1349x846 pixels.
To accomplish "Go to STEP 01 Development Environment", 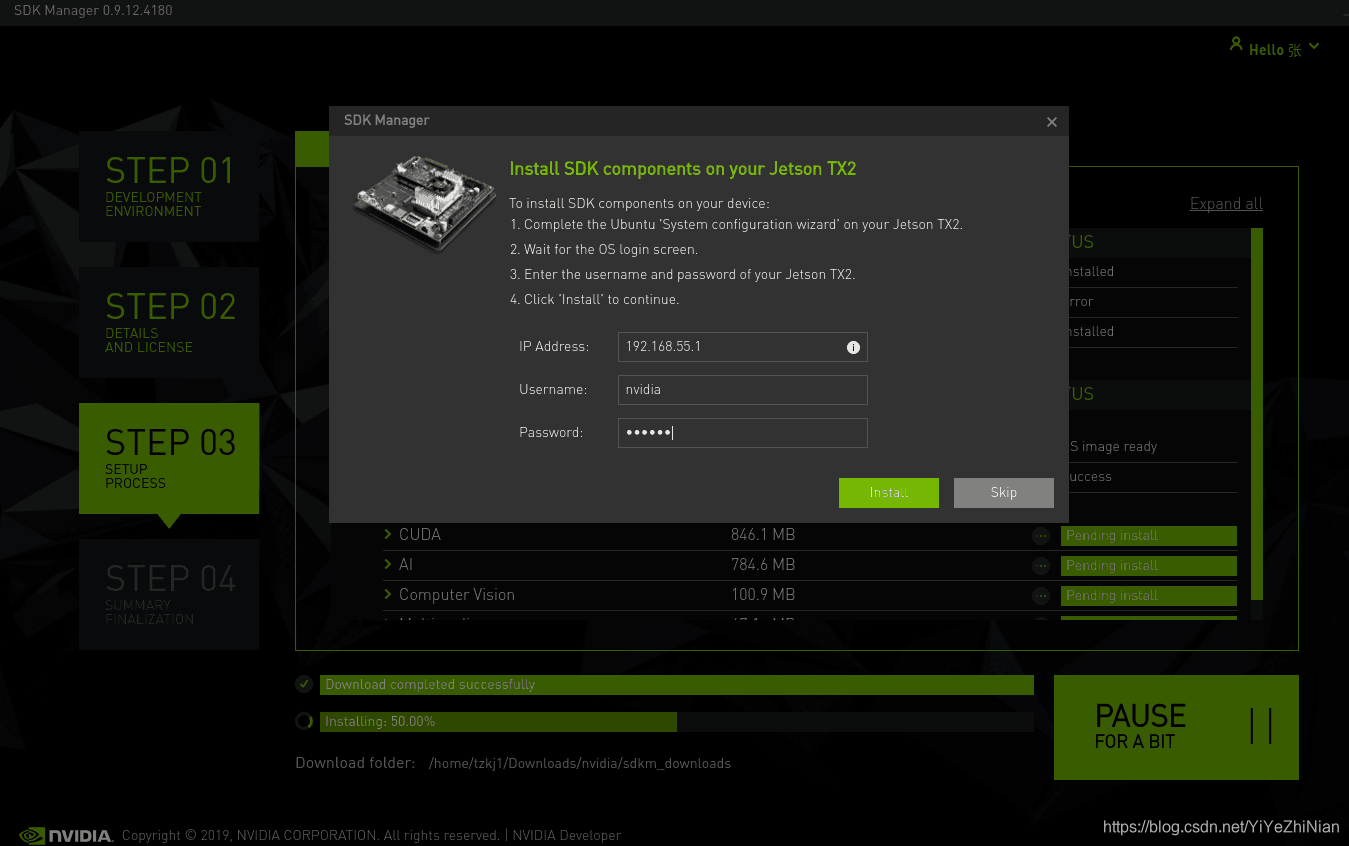I will point(169,187).
